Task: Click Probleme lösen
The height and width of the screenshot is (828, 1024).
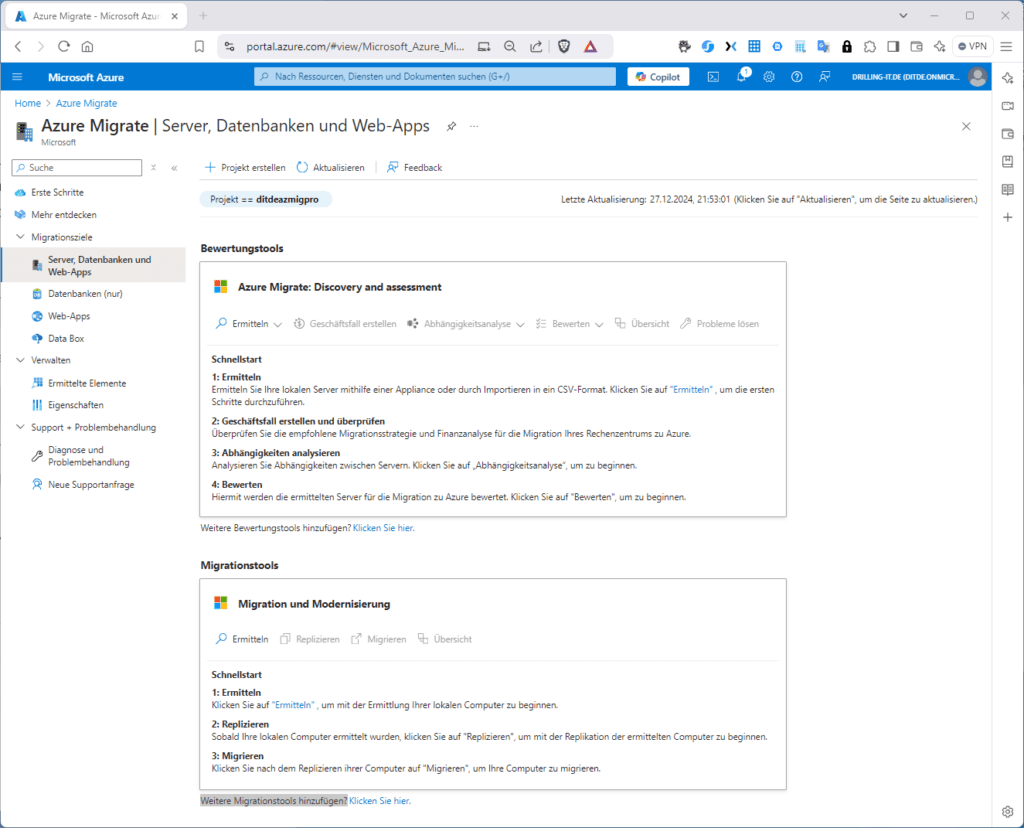Action: [x=720, y=324]
